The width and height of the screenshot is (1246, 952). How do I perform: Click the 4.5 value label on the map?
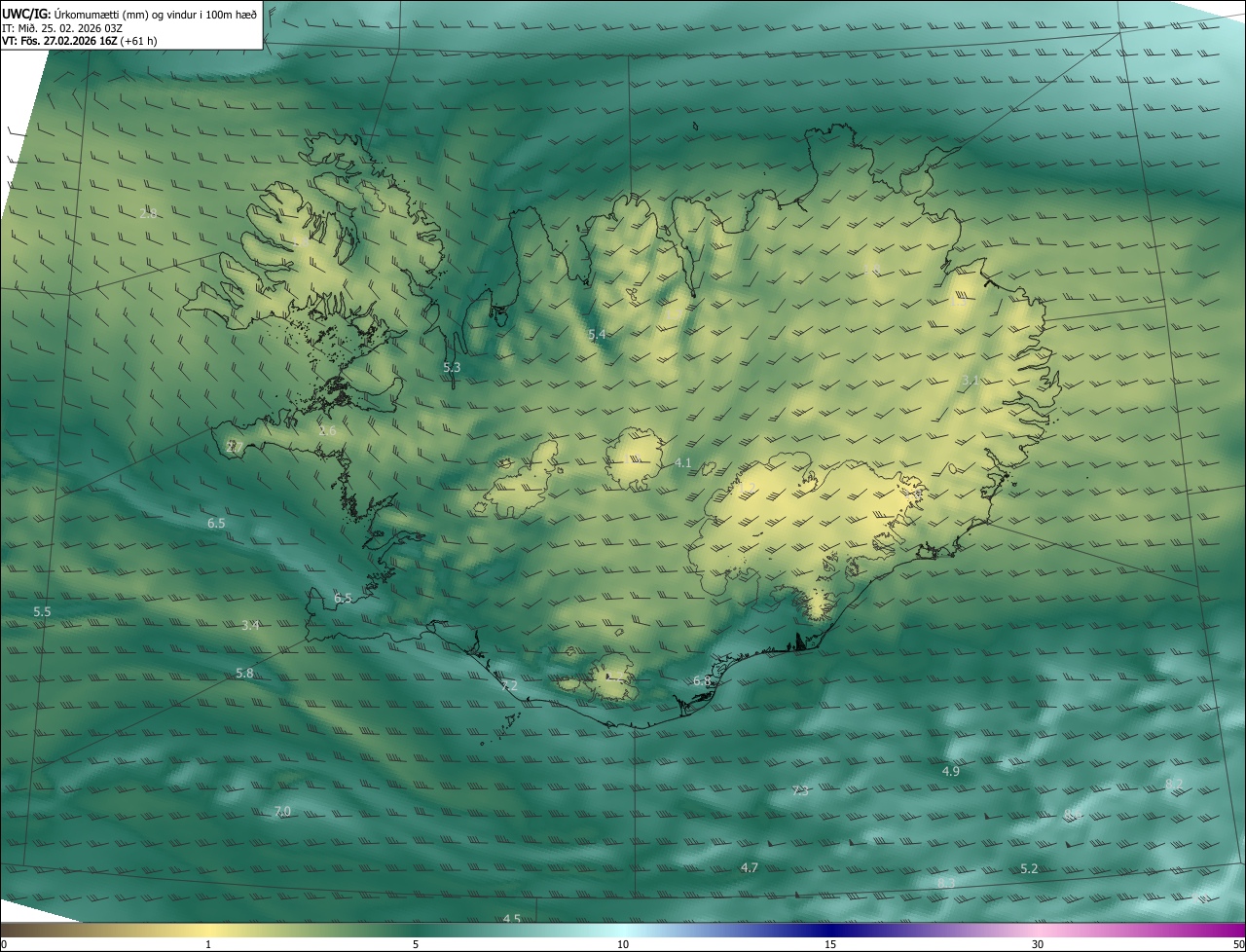tap(512, 919)
